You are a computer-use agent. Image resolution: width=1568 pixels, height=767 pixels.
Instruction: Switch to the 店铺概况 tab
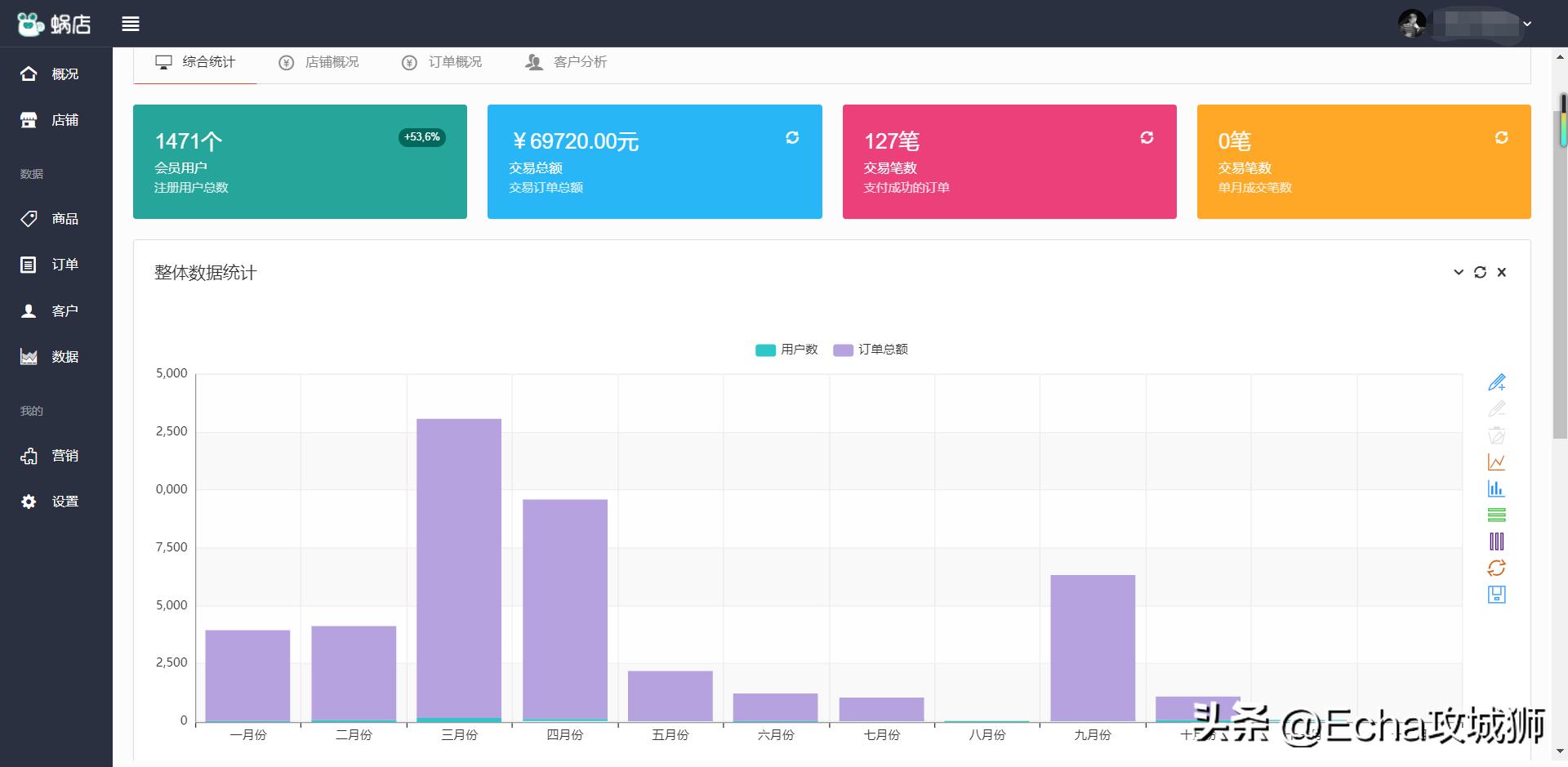tap(319, 62)
